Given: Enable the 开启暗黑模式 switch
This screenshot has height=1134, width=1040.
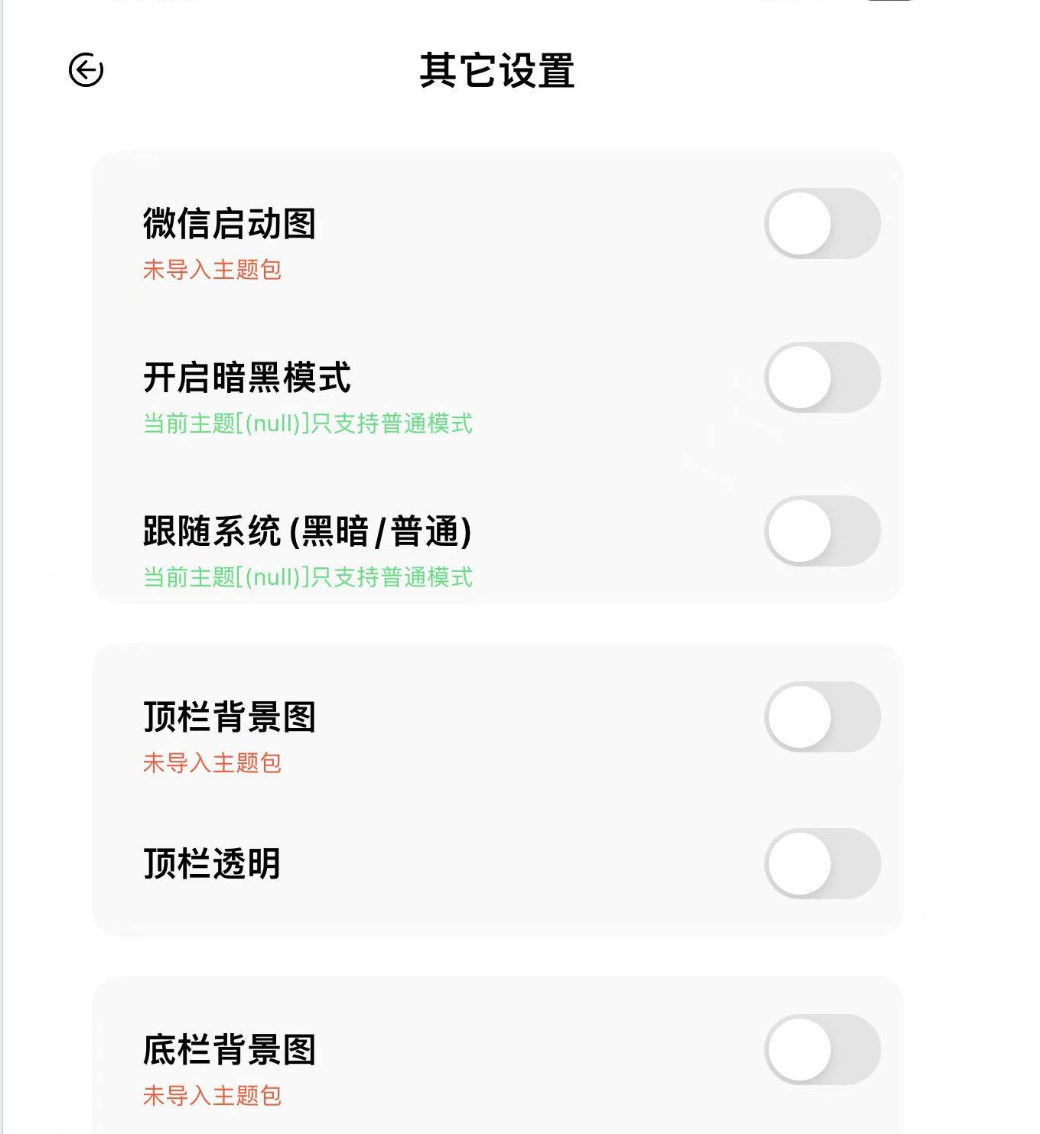Looking at the screenshot, I should tap(822, 378).
